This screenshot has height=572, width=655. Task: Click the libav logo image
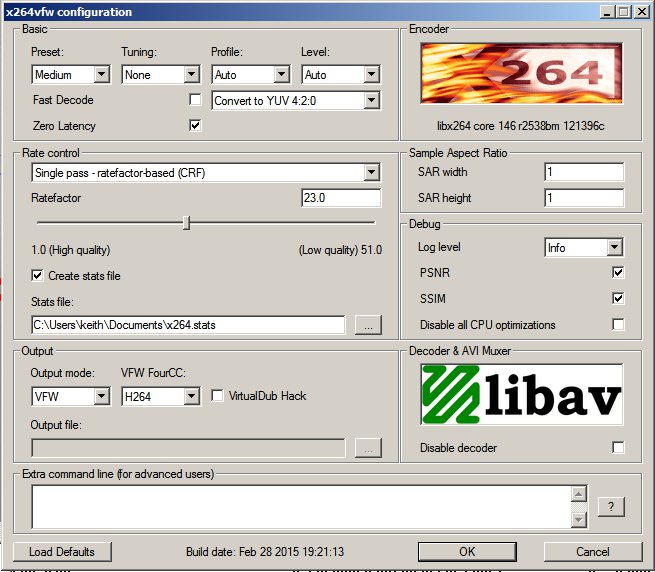[521, 394]
